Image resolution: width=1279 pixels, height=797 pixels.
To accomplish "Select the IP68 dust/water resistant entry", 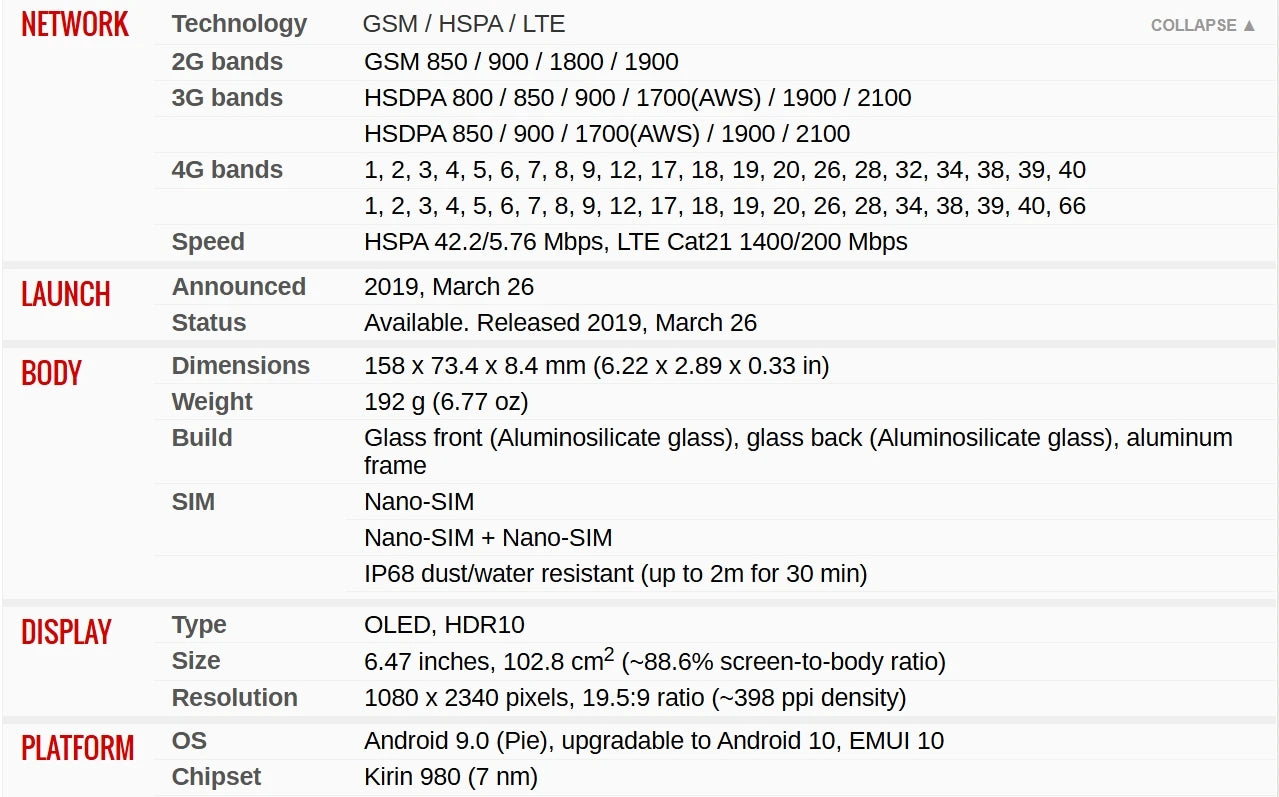I will click(x=615, y=574).
